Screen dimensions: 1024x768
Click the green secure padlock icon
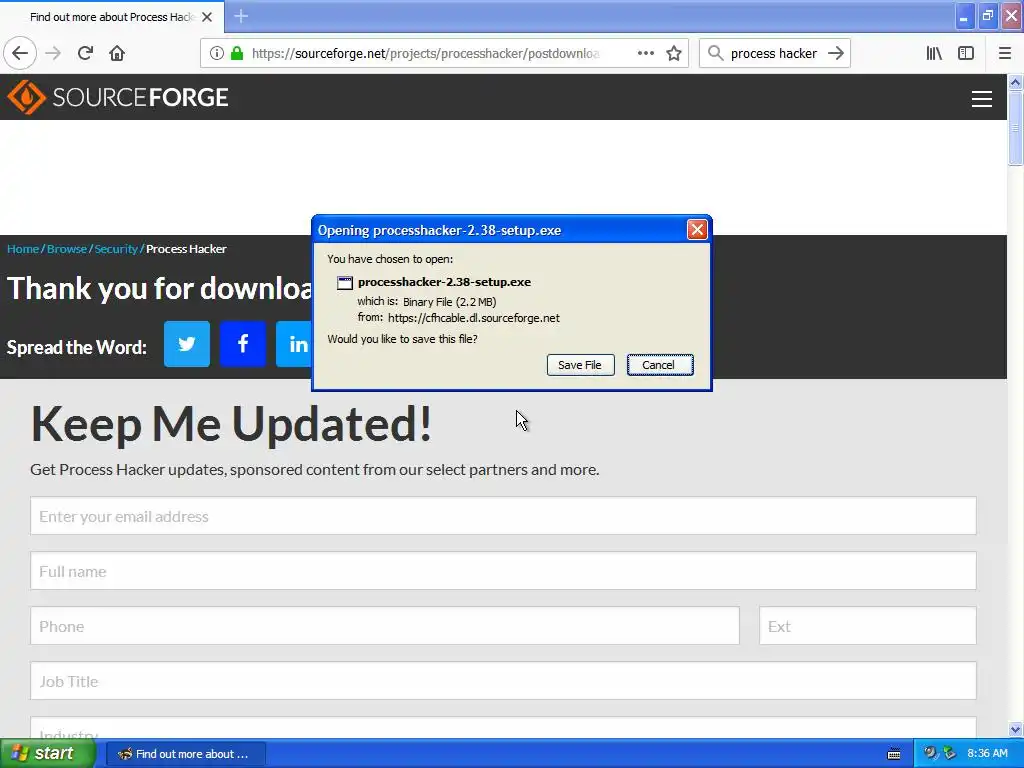click(x=237, y=54)
